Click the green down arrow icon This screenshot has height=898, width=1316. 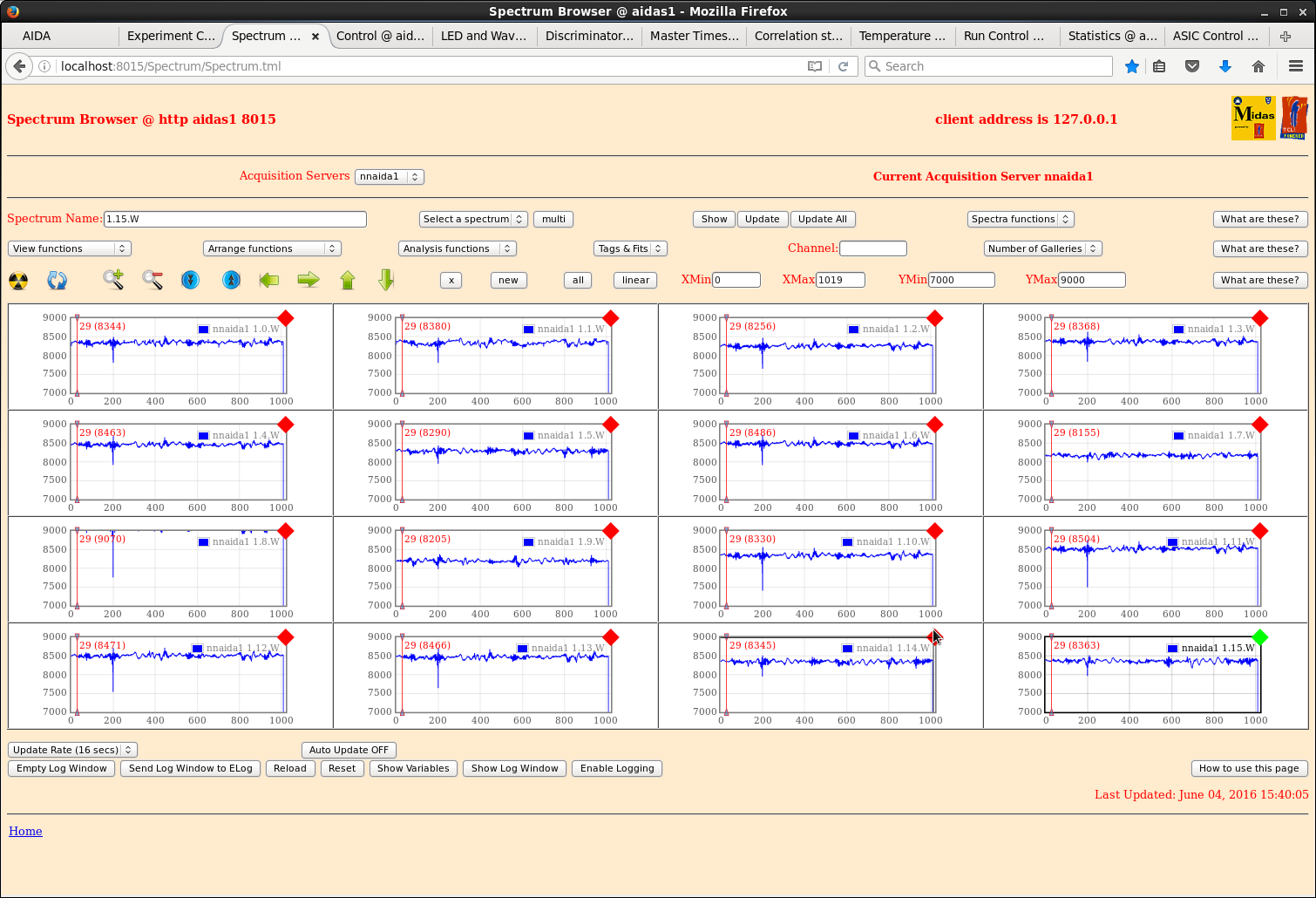click(x=387, y=280)
